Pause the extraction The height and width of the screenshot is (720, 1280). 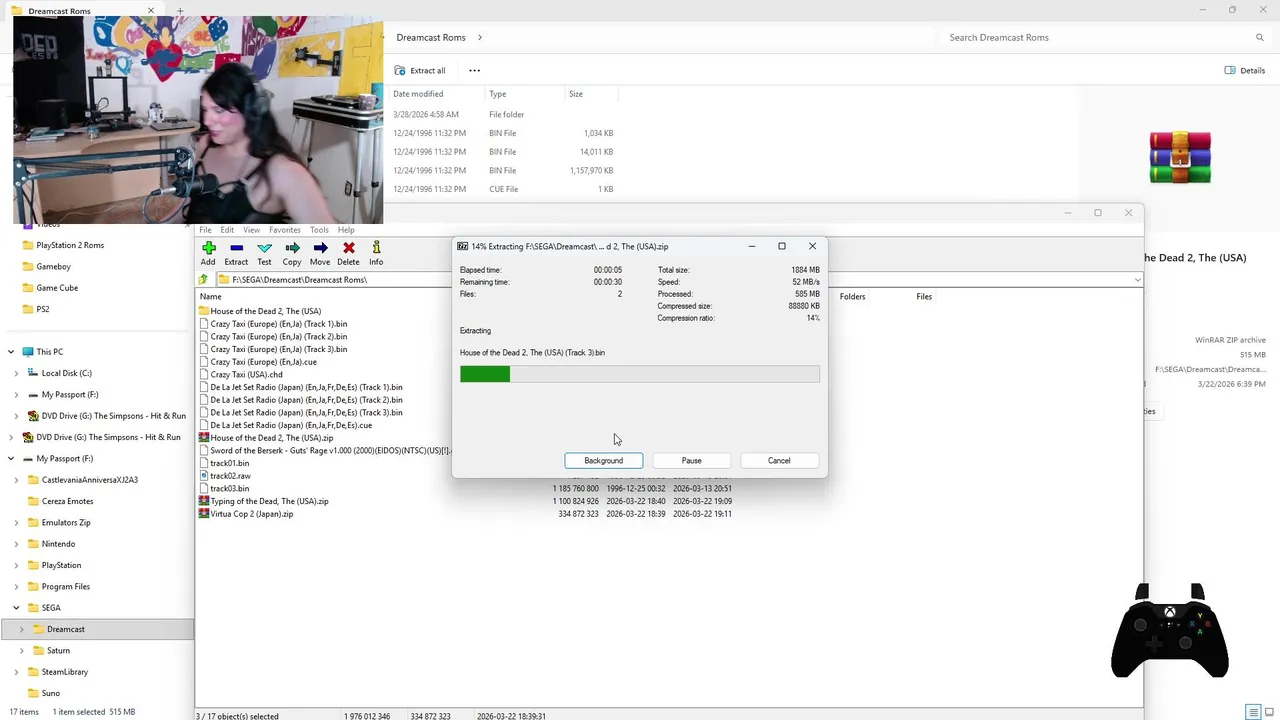point(691,460)
